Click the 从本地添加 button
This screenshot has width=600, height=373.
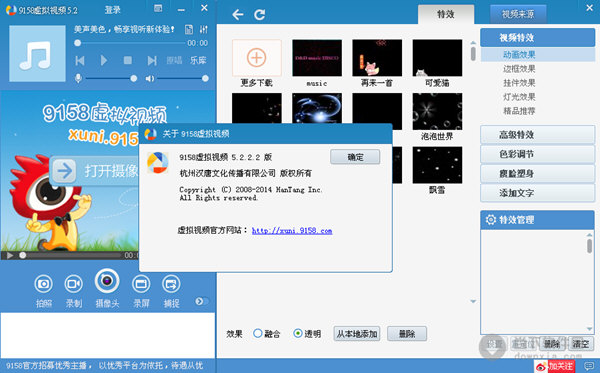pos(357,334)
